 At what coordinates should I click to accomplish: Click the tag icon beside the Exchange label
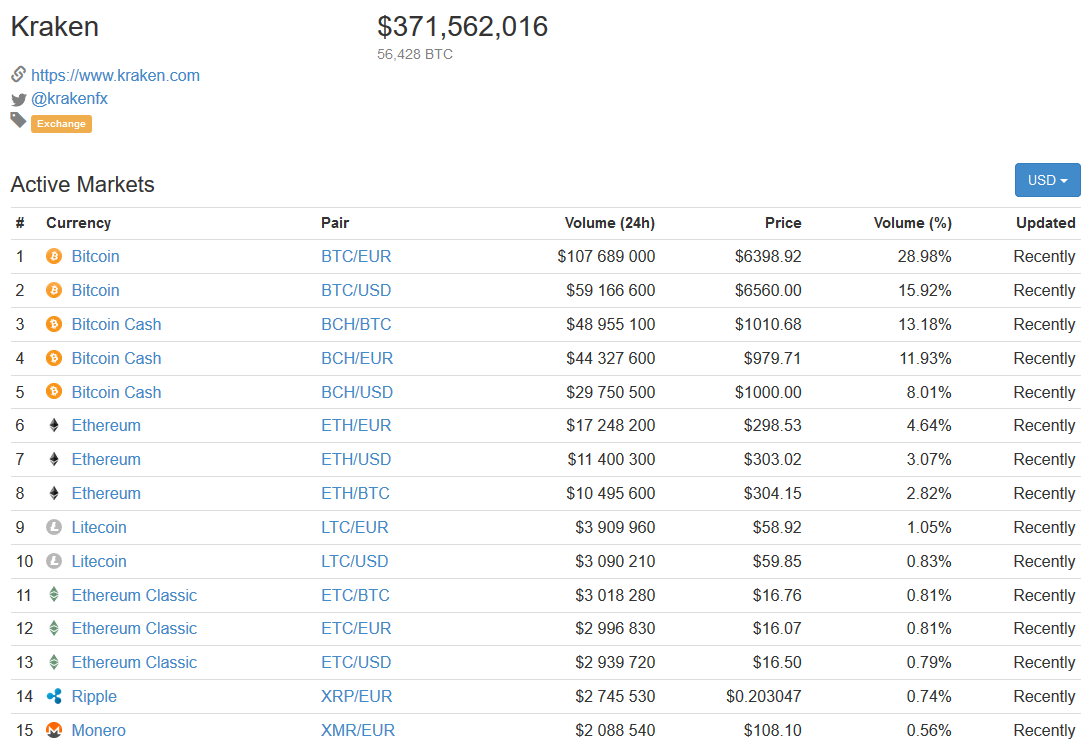[19, 120]
